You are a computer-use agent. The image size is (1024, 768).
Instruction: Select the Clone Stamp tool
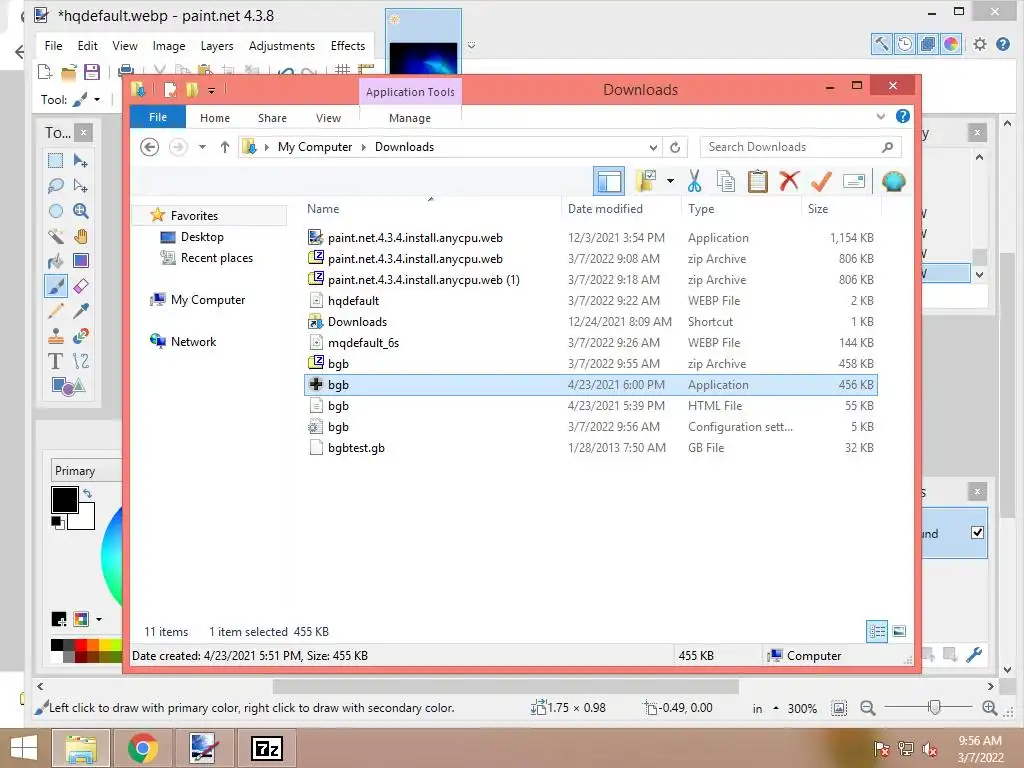[x=56, y=336]
